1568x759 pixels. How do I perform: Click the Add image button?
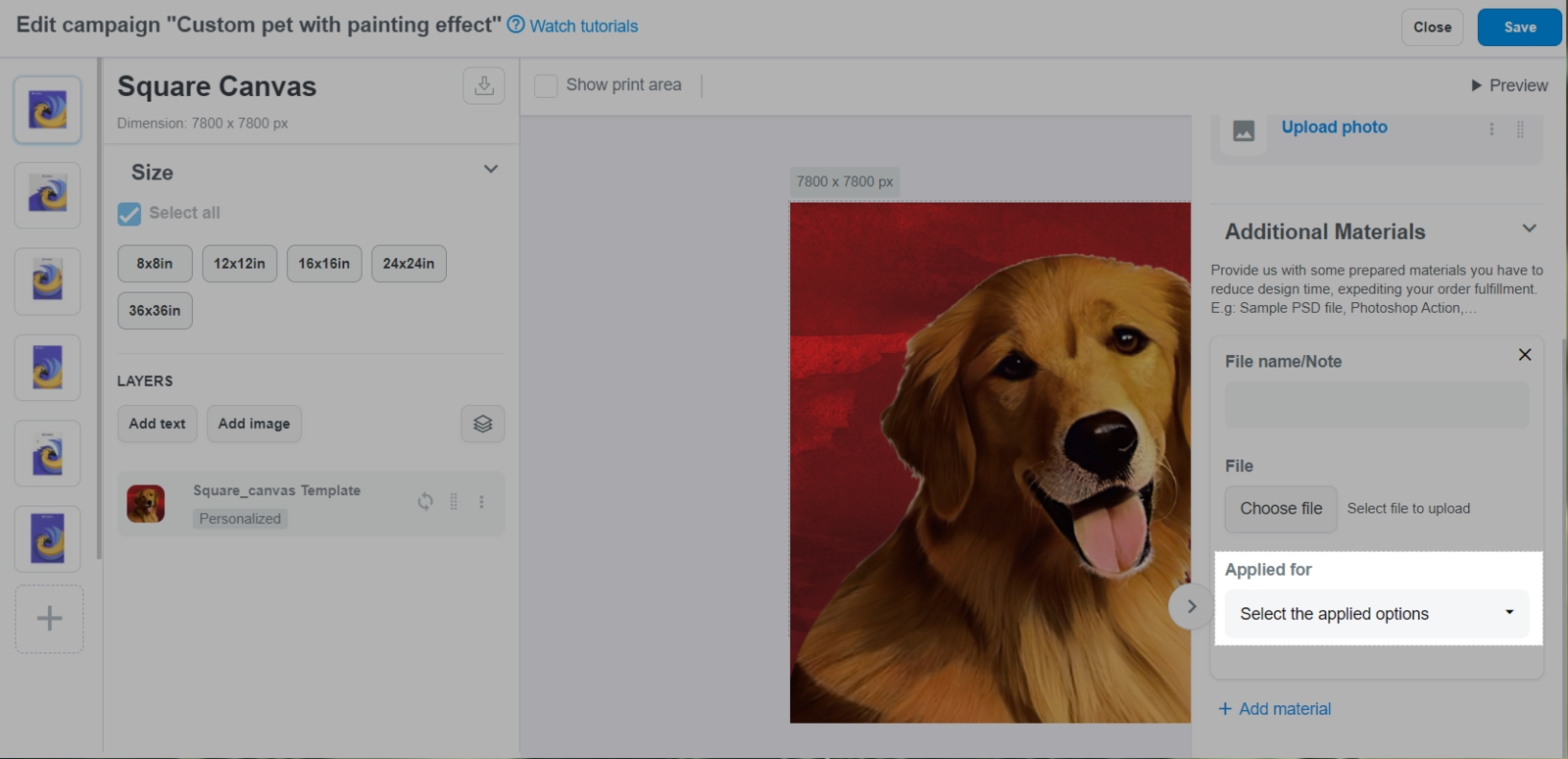pyautogui.click(x=254, y=424)
